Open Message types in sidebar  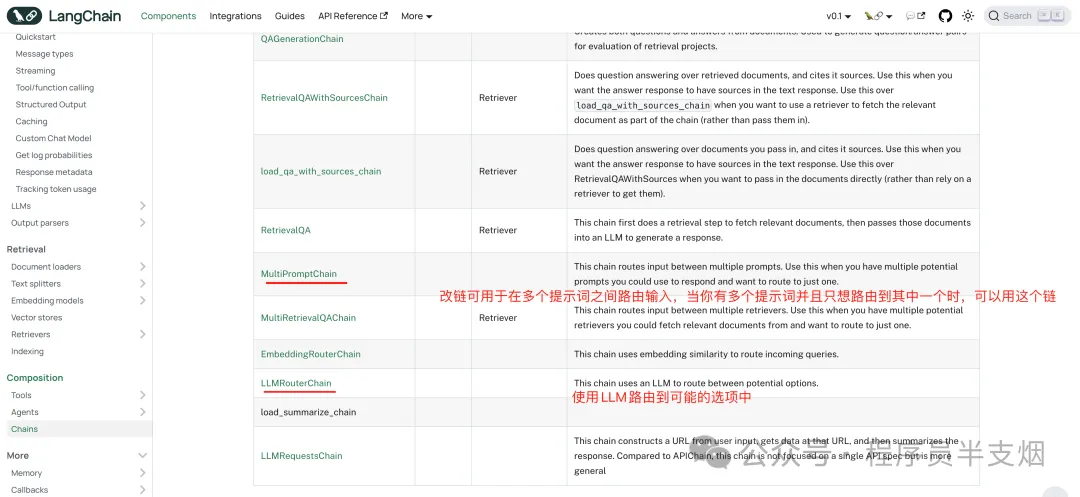(44, 54)
